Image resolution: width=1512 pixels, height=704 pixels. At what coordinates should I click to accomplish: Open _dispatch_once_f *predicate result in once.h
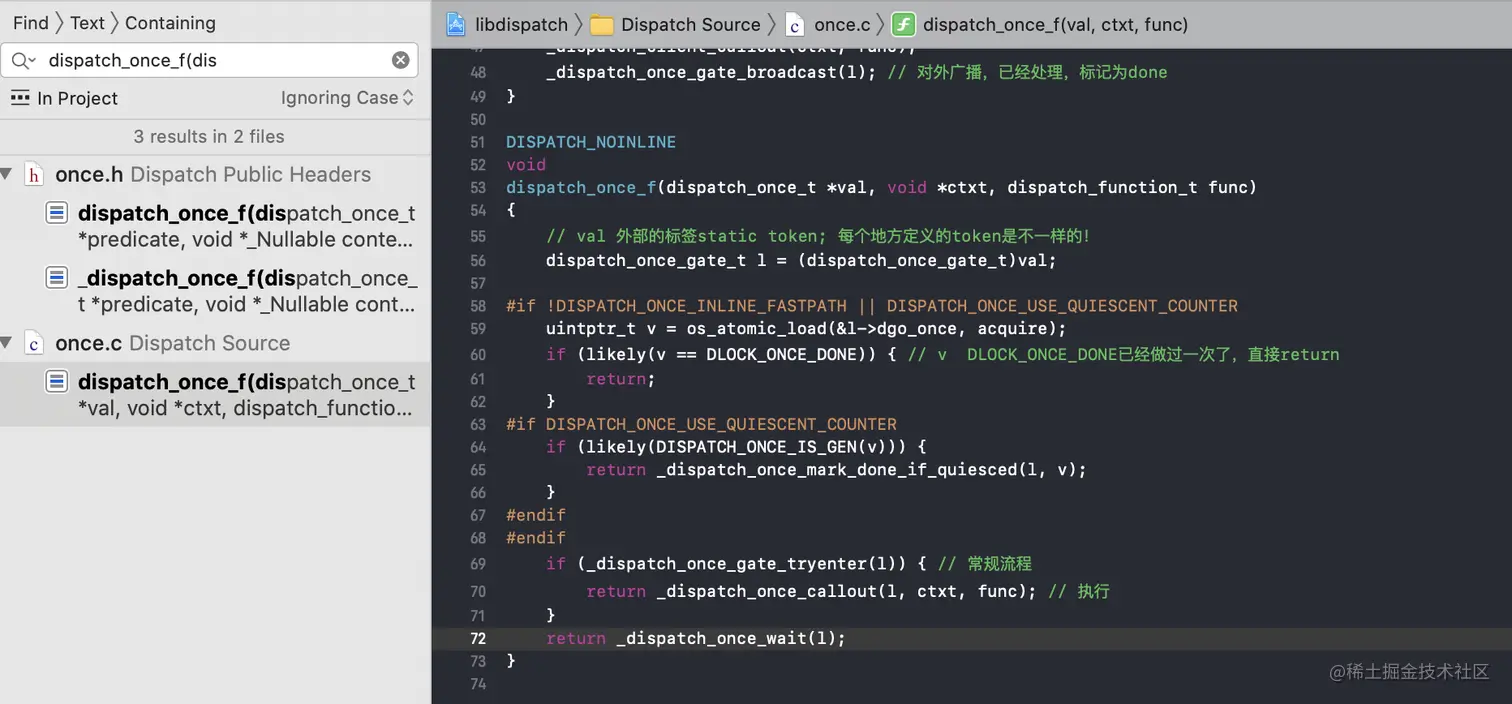[x=215, y=291]
